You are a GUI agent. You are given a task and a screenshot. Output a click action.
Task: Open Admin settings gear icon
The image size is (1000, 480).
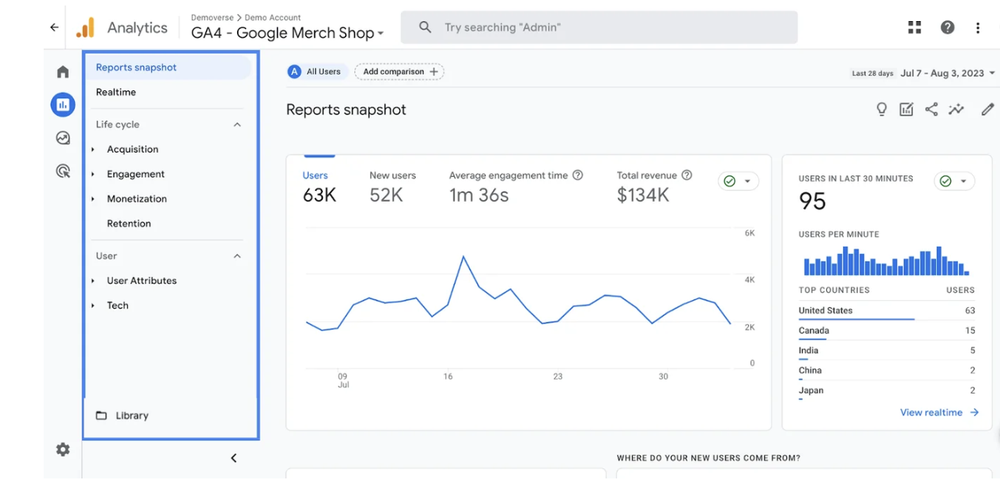pos(62,449)
